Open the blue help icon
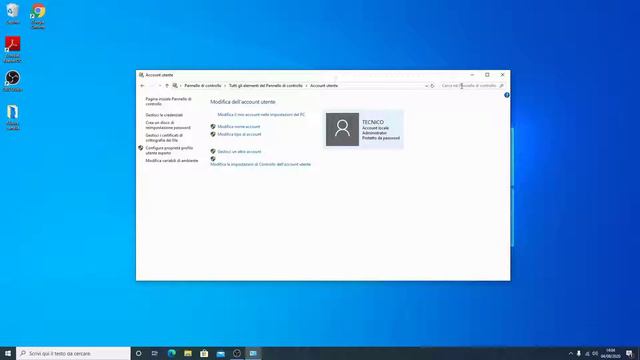 point(507,95)
